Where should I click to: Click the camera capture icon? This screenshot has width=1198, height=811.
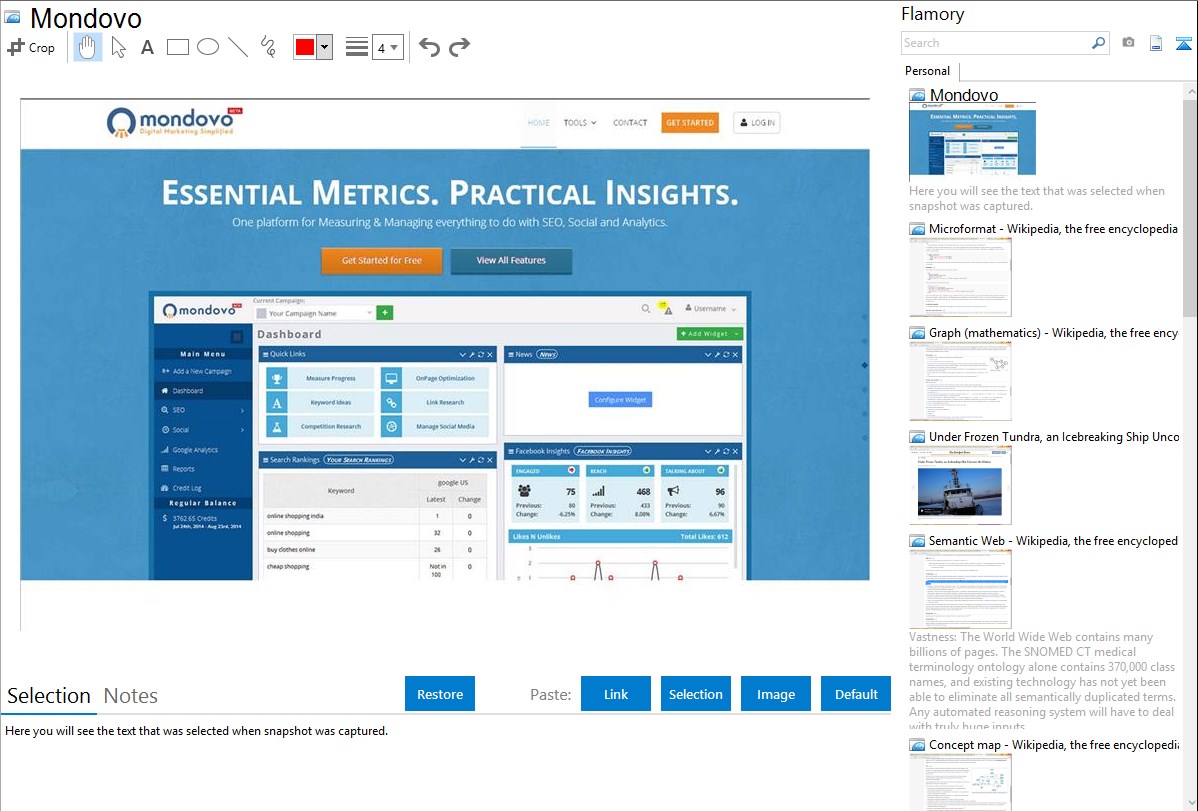click(x=1128, y=43)
